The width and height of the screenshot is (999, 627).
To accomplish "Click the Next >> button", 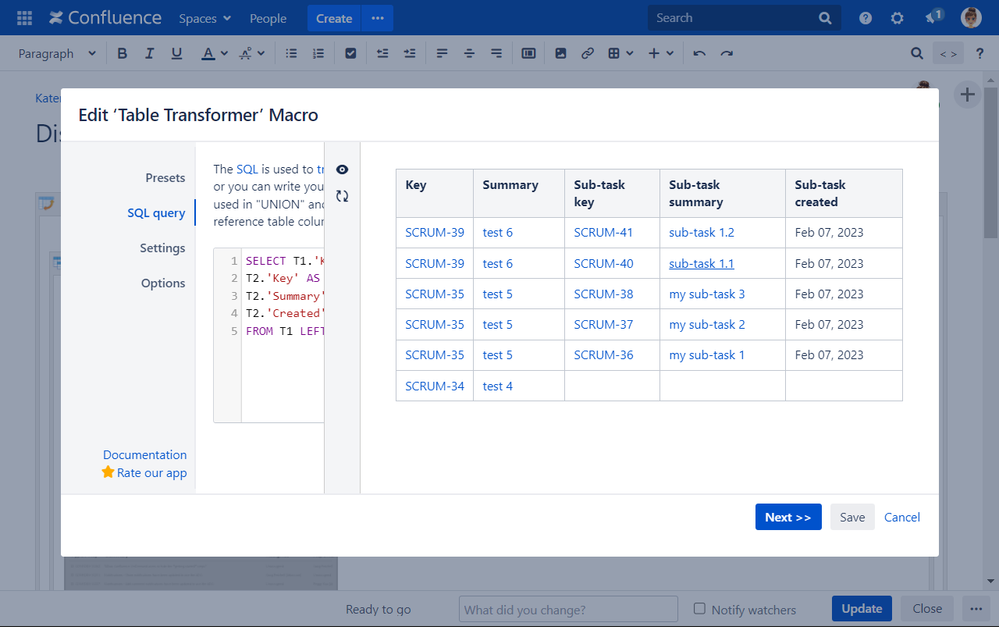I will (788, 517).
